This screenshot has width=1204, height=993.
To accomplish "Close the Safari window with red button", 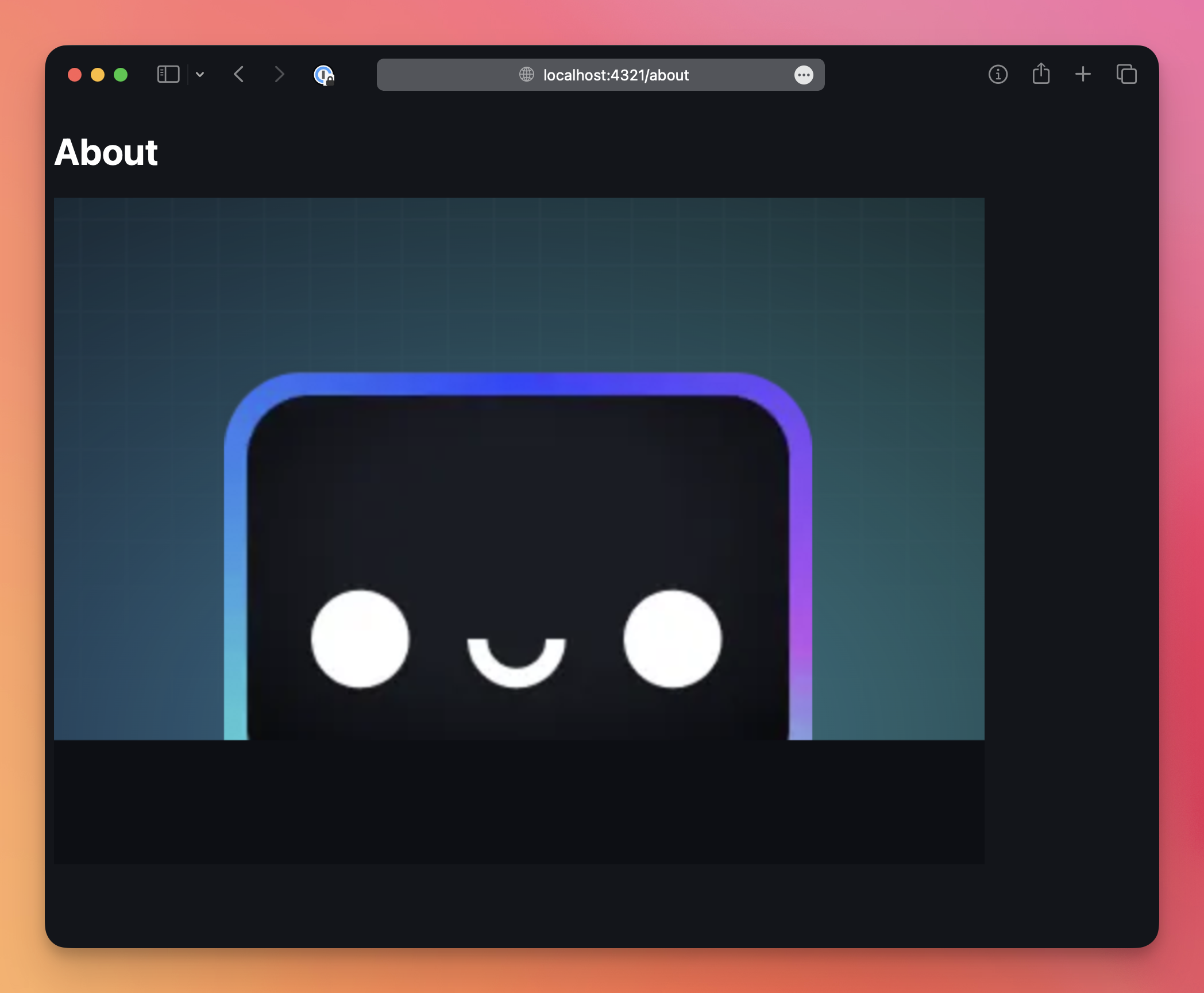I will click(x=75, y=75).
